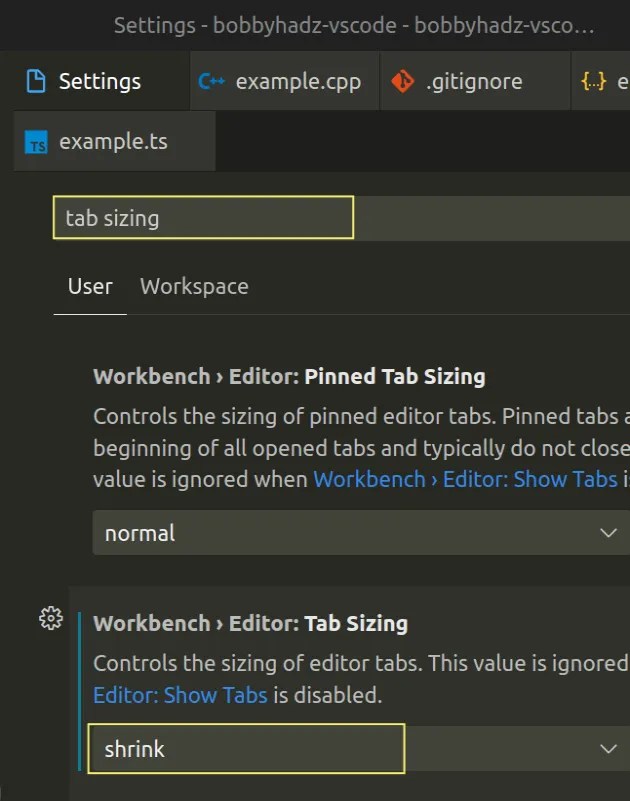
Task: Click the C++ icon on the example.cpp tab
Action: point(213,82)
